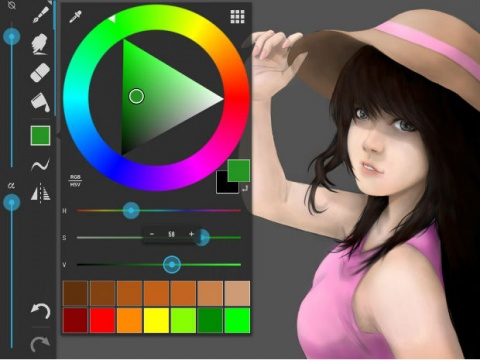Click the white hue marker on color ring
Image resolution: width=480 pixels, height=360 pixels.
112,18
